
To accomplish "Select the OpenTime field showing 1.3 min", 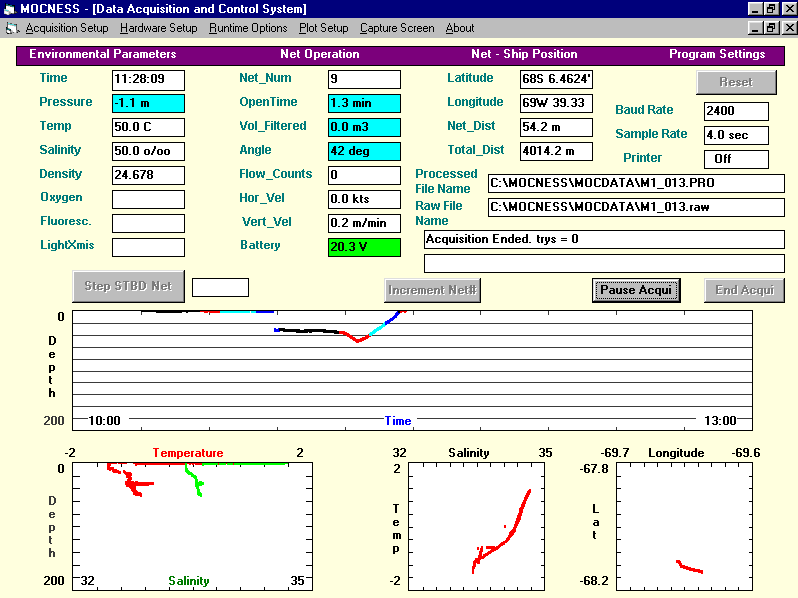I will pyautogui.click(x=364, y=103).
